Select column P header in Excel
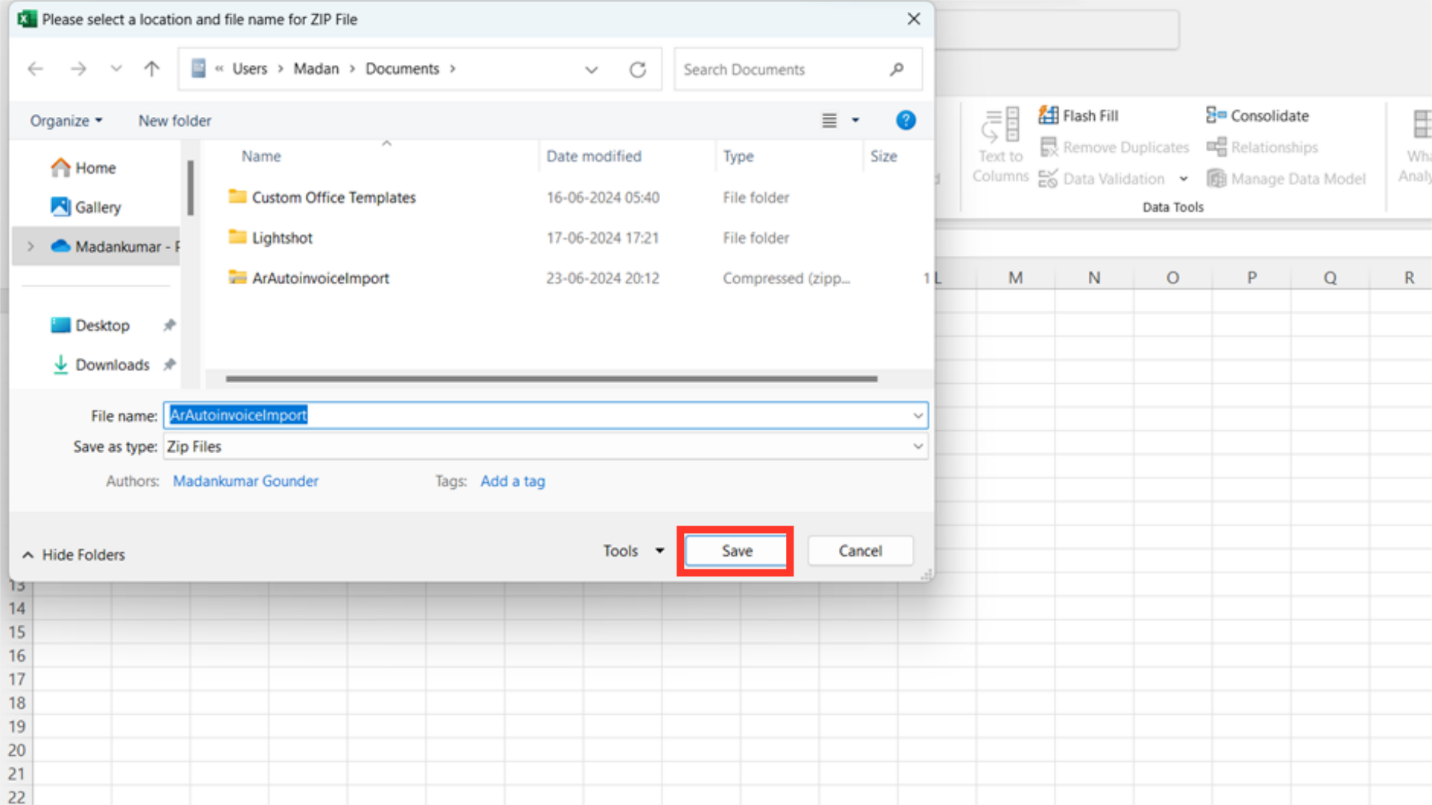 coord(1252,278)
